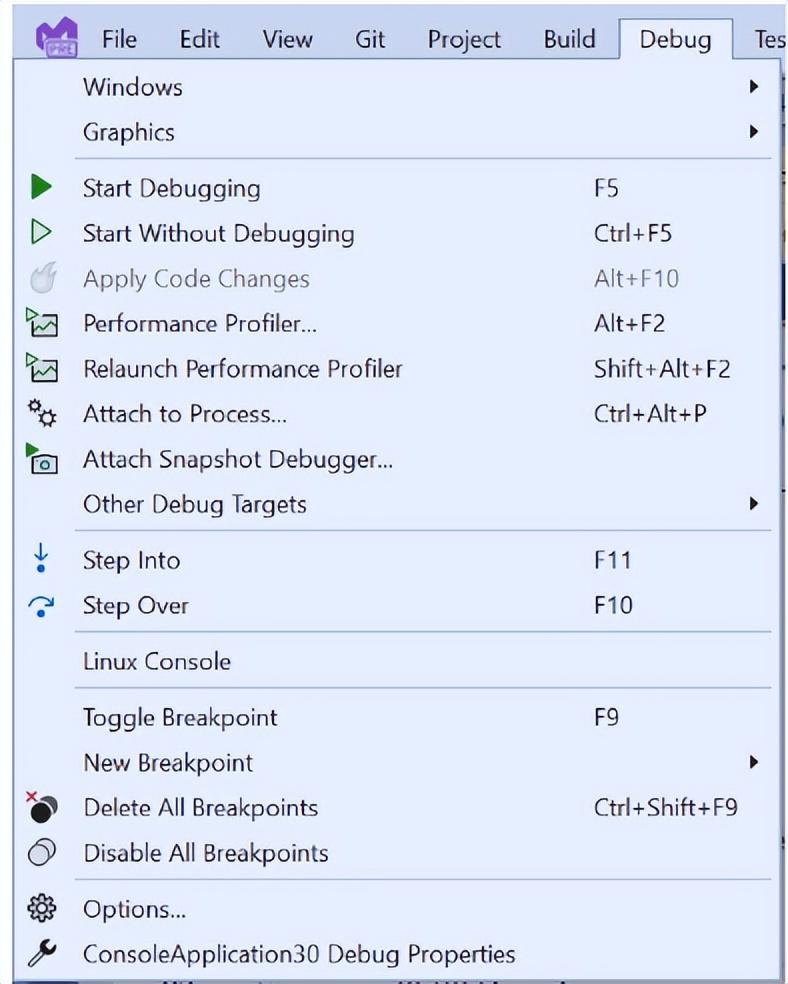788x984 pixels.
Task: Click the Attach Snapshot Debugger camera icon
Action: [x=42, y=459]
